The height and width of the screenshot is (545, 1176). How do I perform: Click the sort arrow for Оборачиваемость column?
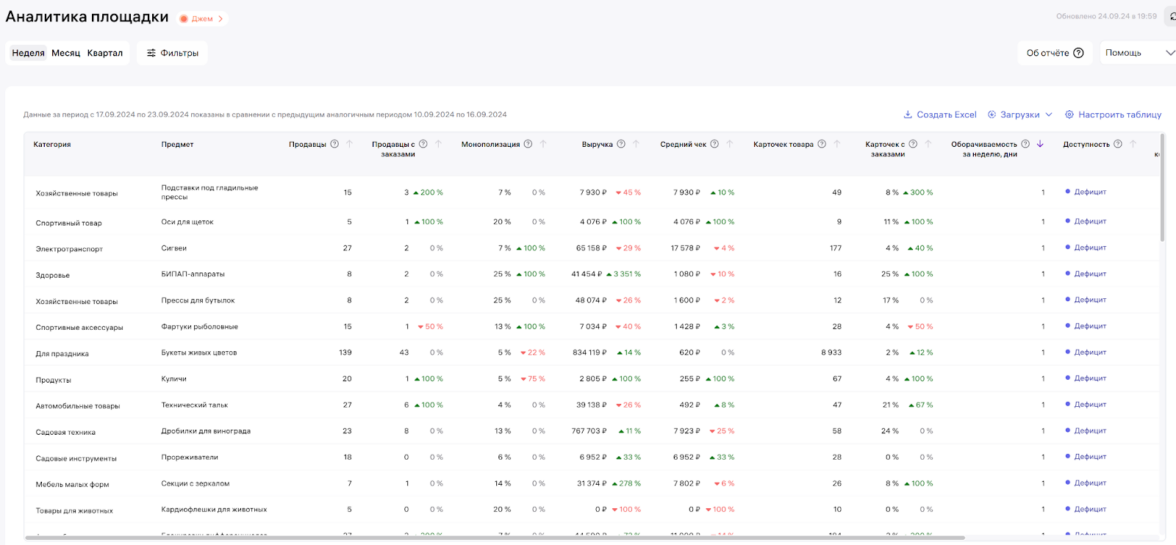point(1040,145)
